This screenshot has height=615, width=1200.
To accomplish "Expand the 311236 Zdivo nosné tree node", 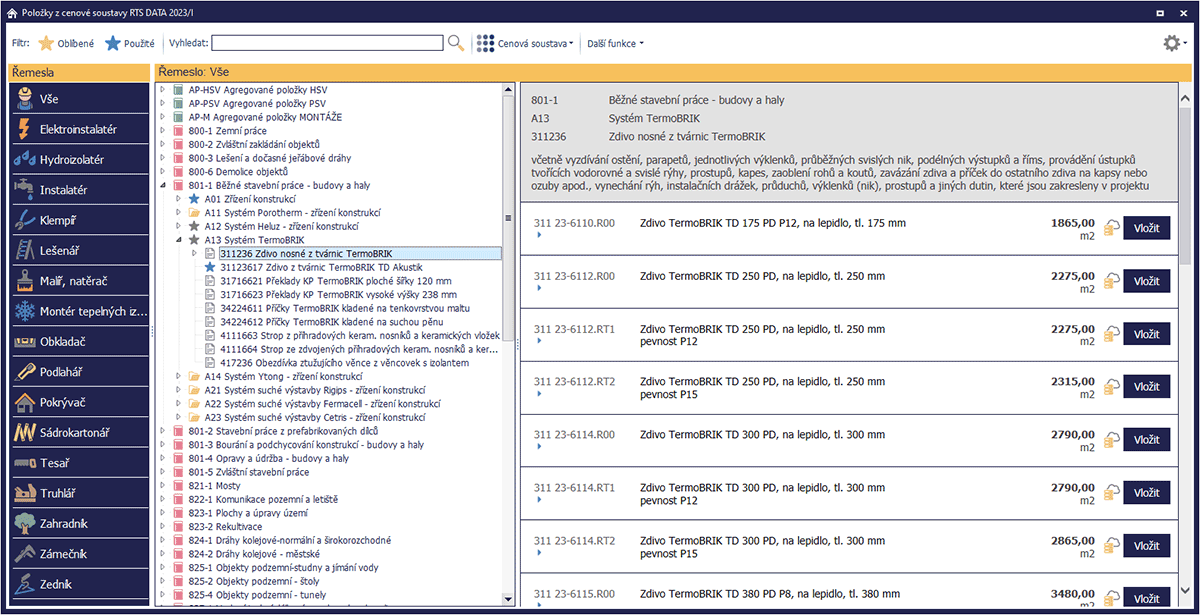I will [195, 254].
